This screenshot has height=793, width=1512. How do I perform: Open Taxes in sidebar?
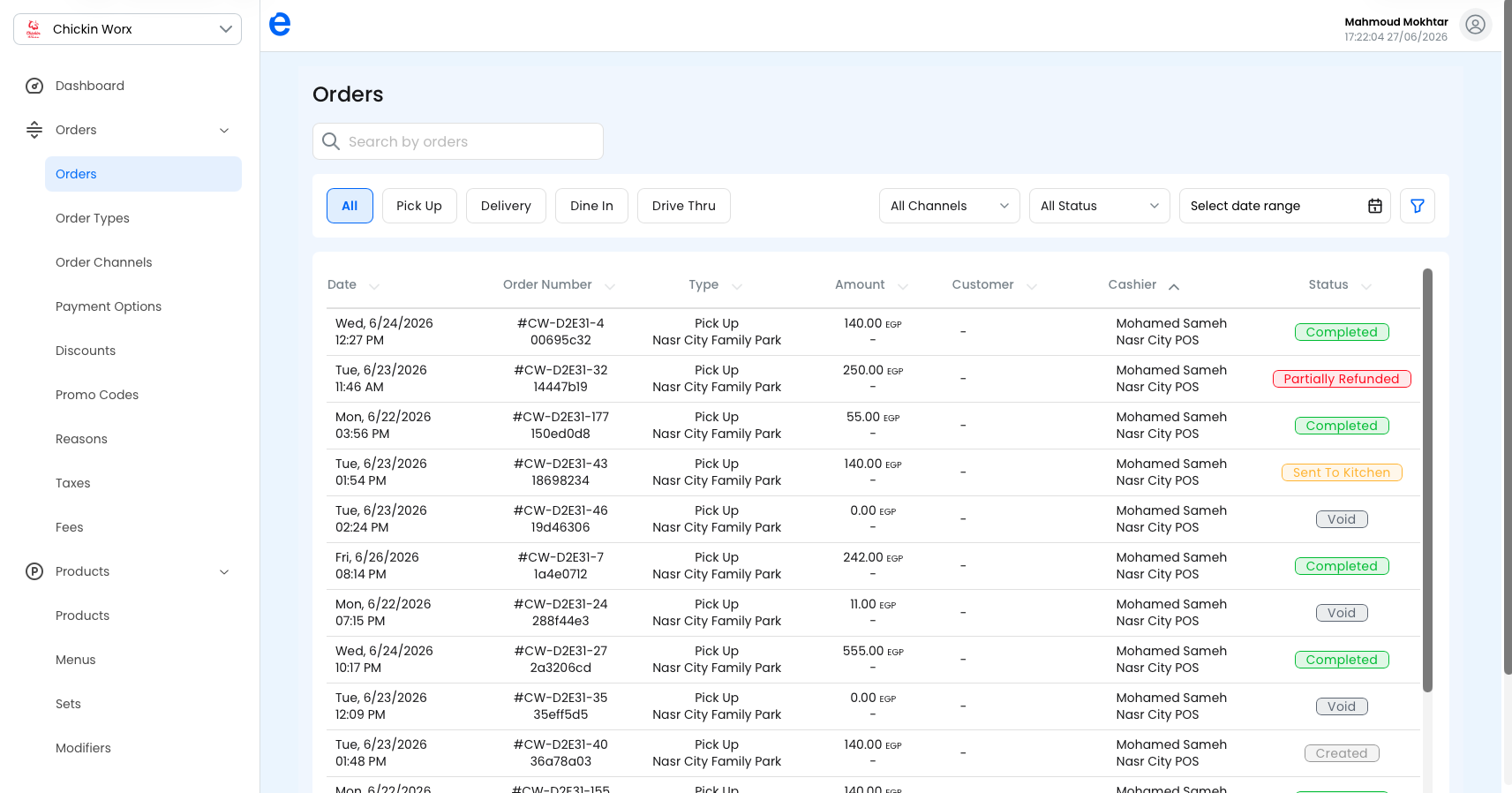click(73, 483)
